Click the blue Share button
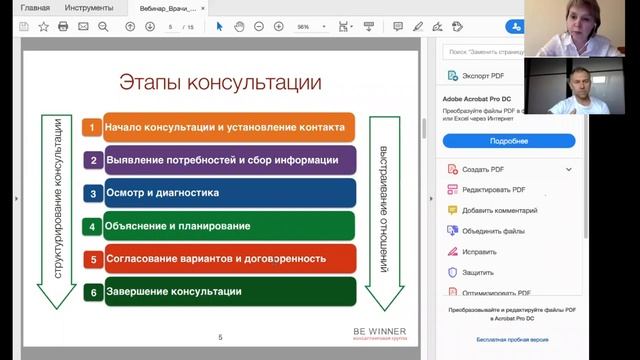Viewport: 640px width, 360px height. 515,27
